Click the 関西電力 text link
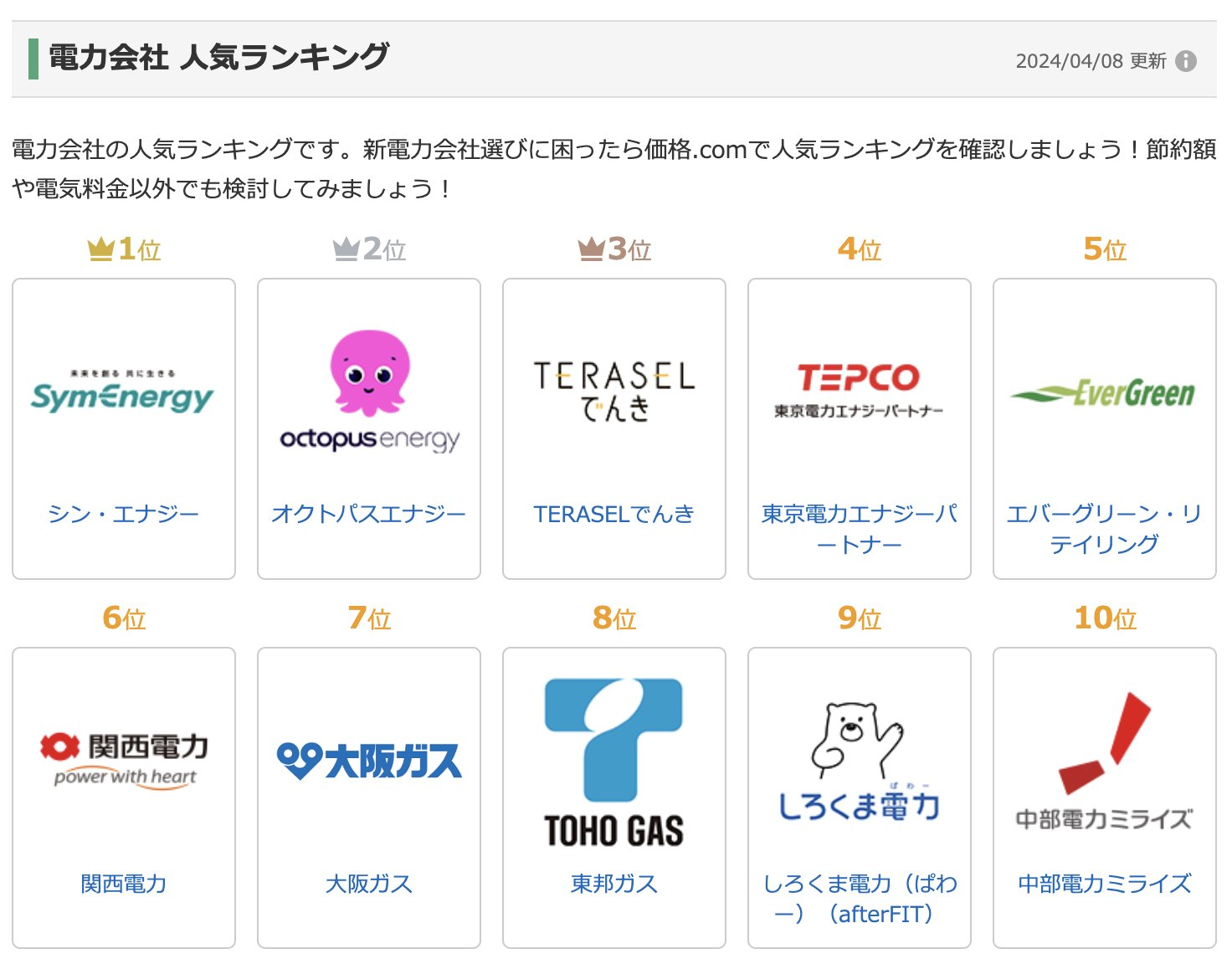This screenshot has height=969, width=1232. (124, 884)
